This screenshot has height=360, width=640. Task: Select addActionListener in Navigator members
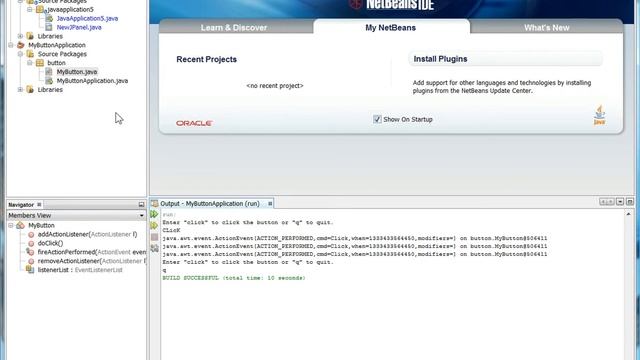point(87,235)
